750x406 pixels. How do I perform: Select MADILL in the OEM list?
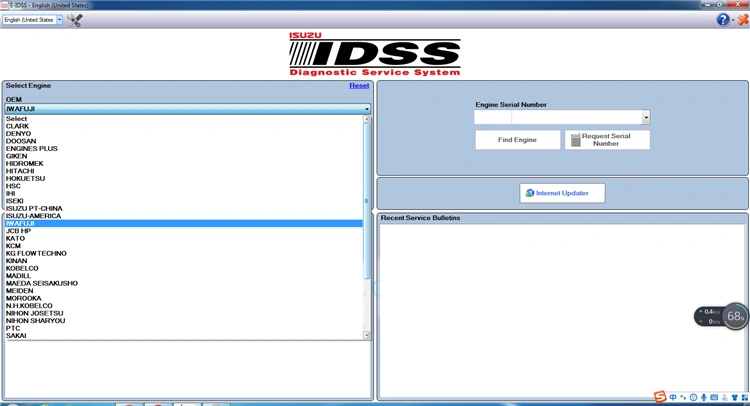point(184,276)
